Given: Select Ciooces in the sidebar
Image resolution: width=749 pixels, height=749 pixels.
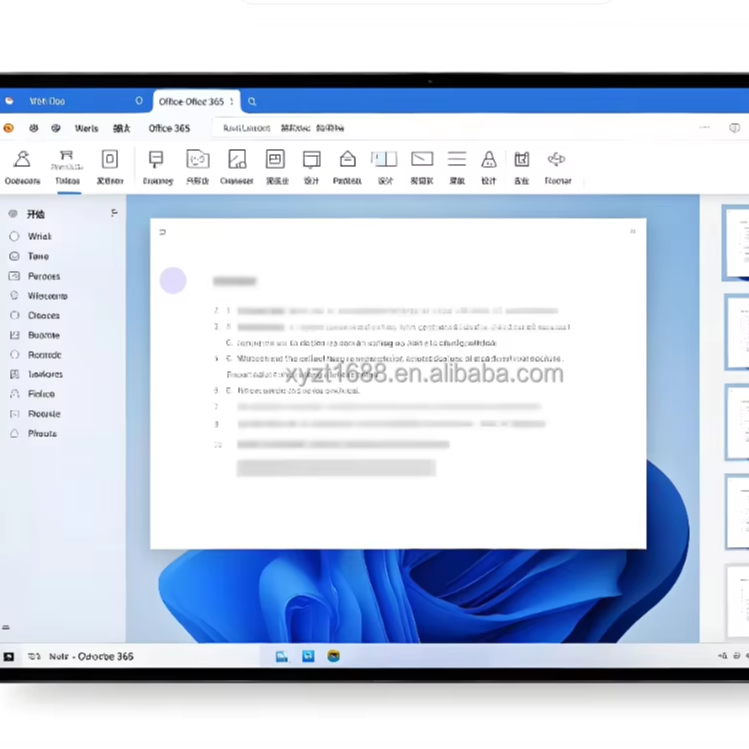Looking at the screenshot, I should 43,316.
